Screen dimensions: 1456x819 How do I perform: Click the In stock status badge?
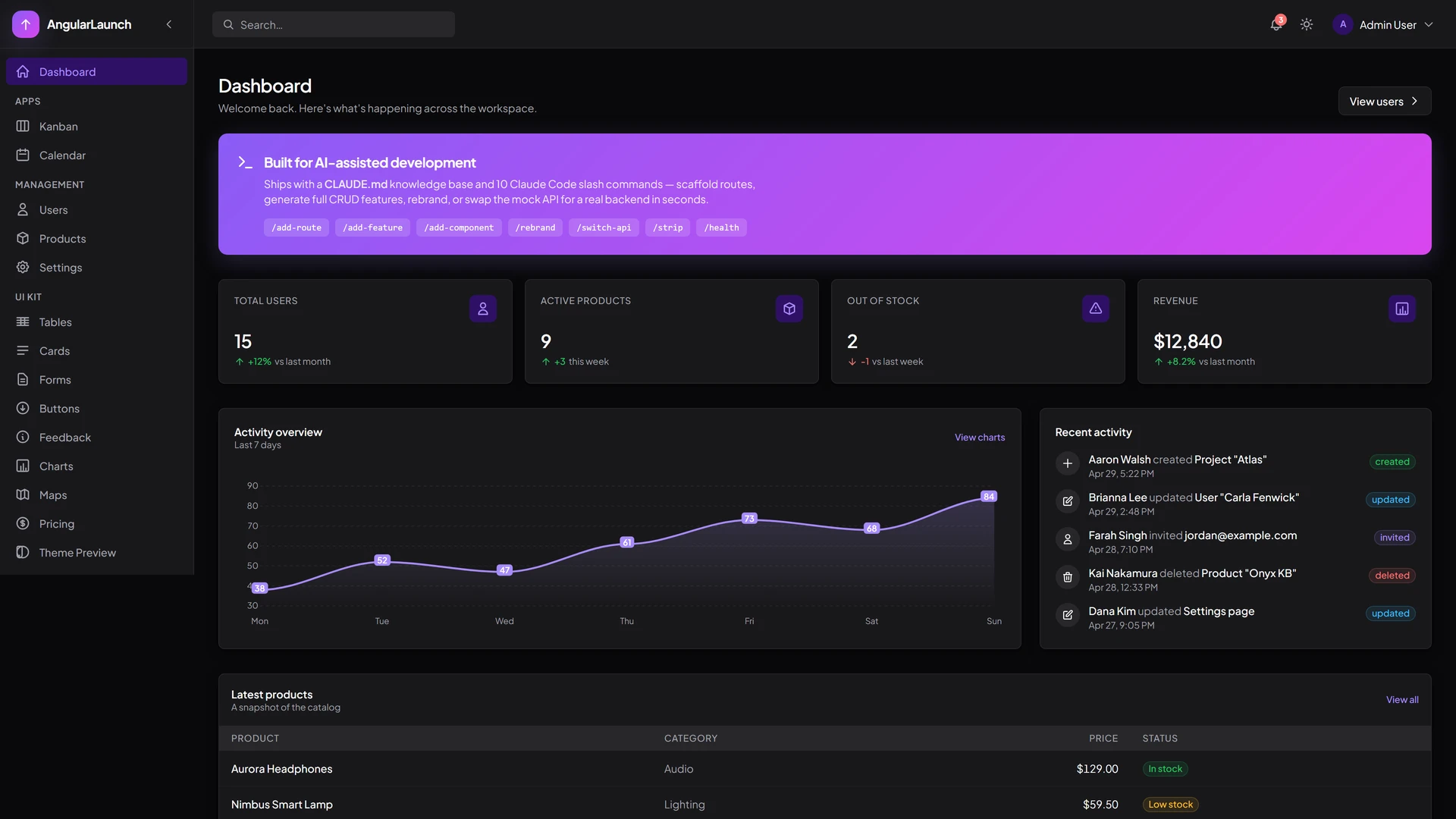tap(1165, 769)
